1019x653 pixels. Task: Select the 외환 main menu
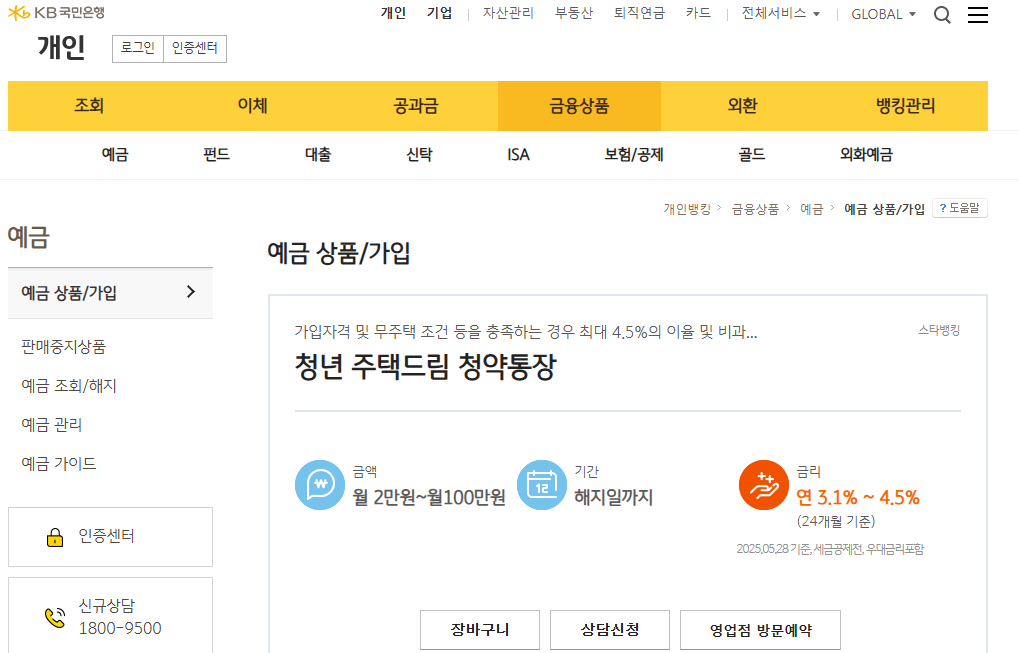[x=742, y=106]
